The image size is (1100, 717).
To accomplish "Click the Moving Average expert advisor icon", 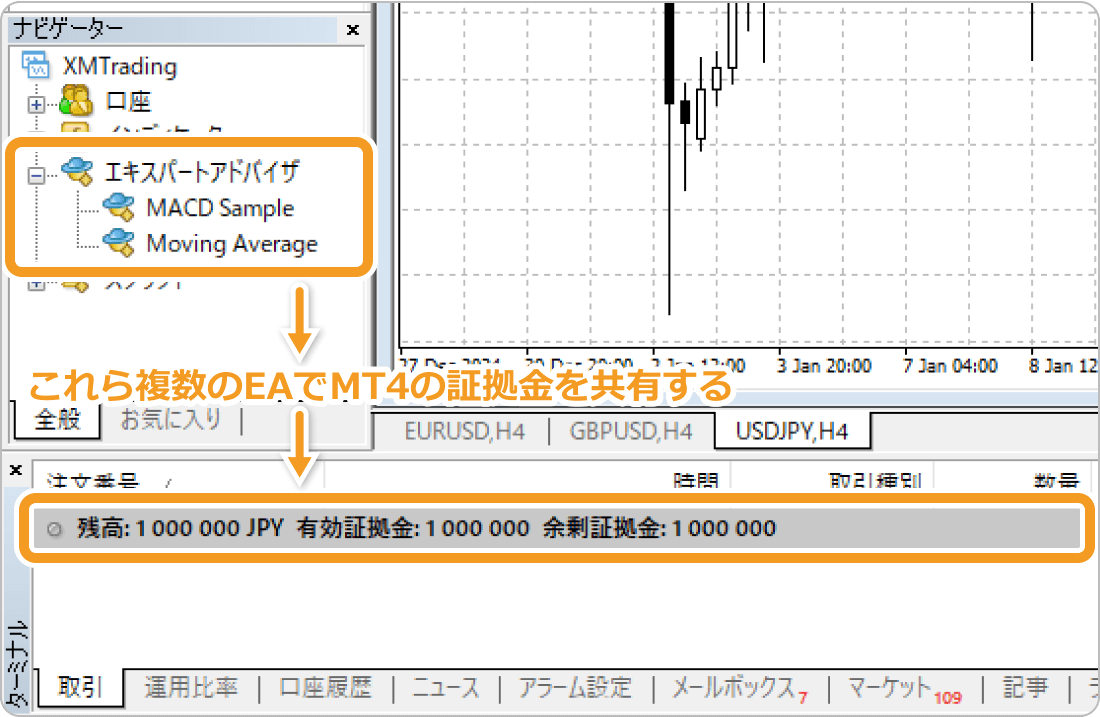I will pos(119,243).
